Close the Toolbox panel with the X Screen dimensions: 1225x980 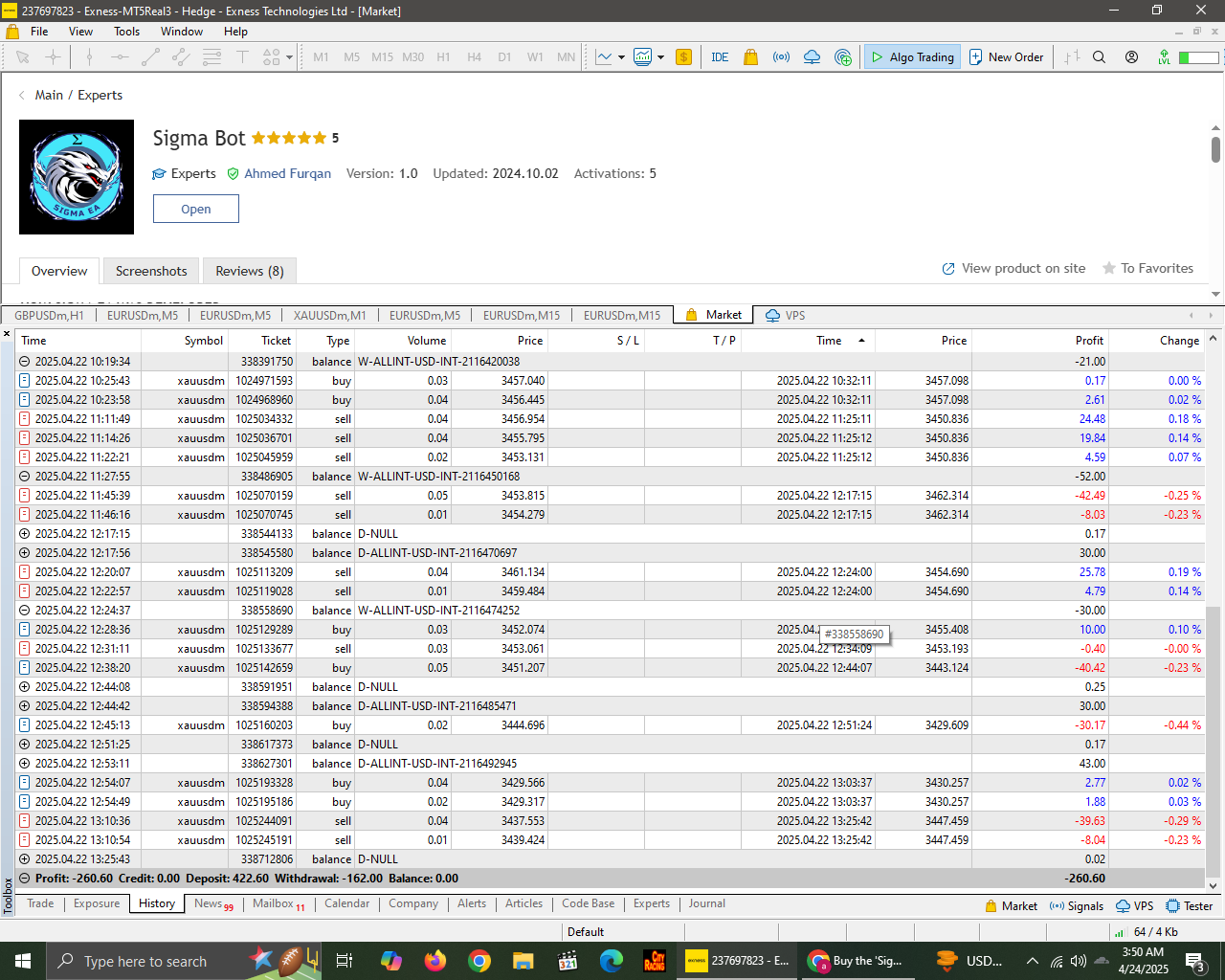click(x=7, y=334)
